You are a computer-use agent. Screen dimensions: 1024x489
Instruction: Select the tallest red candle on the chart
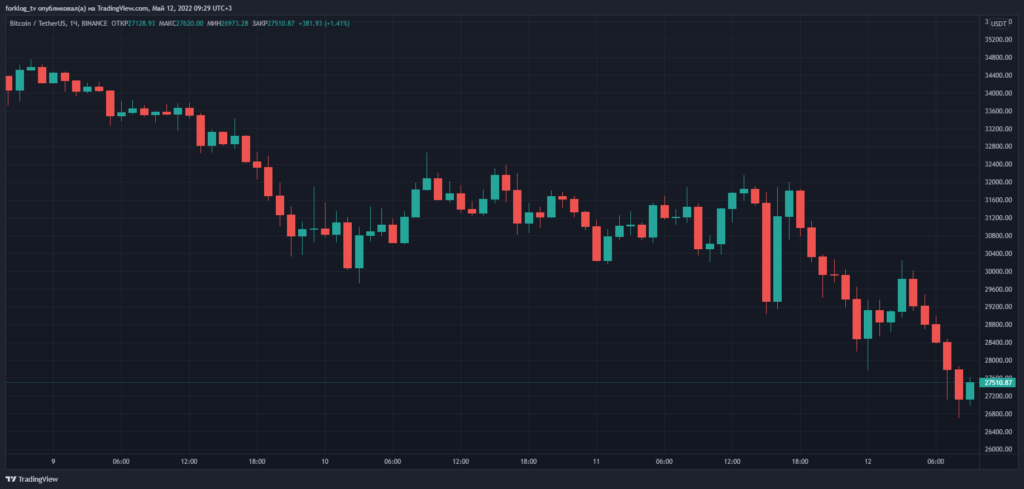point(766,252)
